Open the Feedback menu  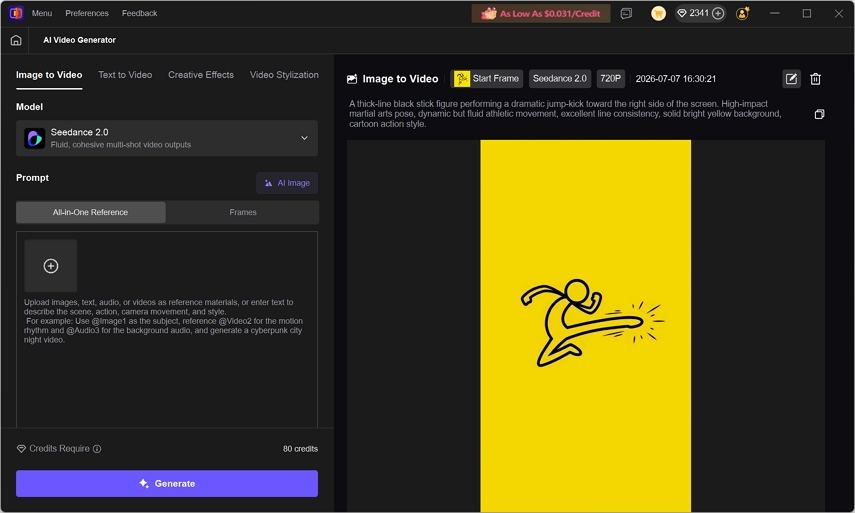click(139, 13)
